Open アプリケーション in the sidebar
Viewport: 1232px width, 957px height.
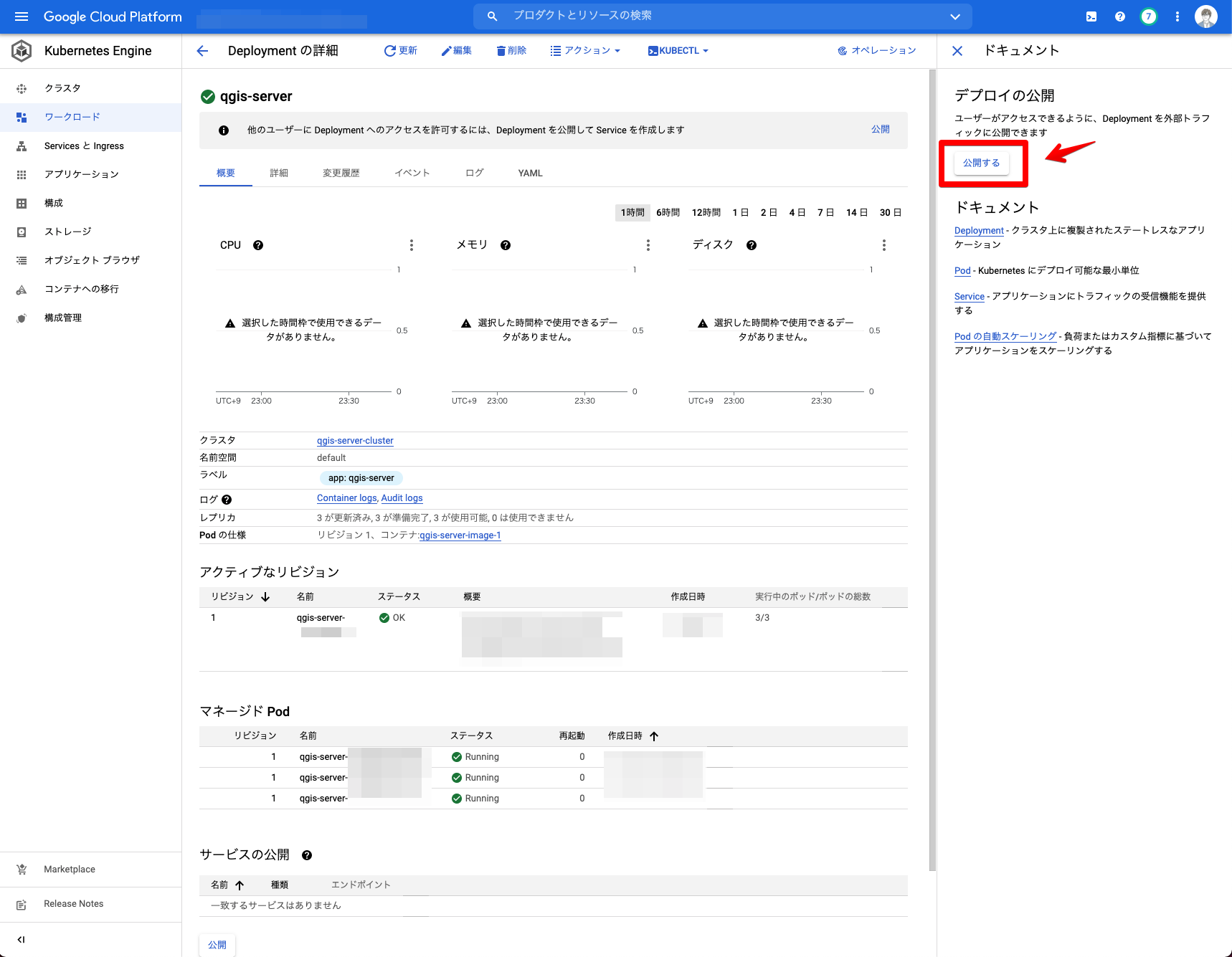coord(90,174)
